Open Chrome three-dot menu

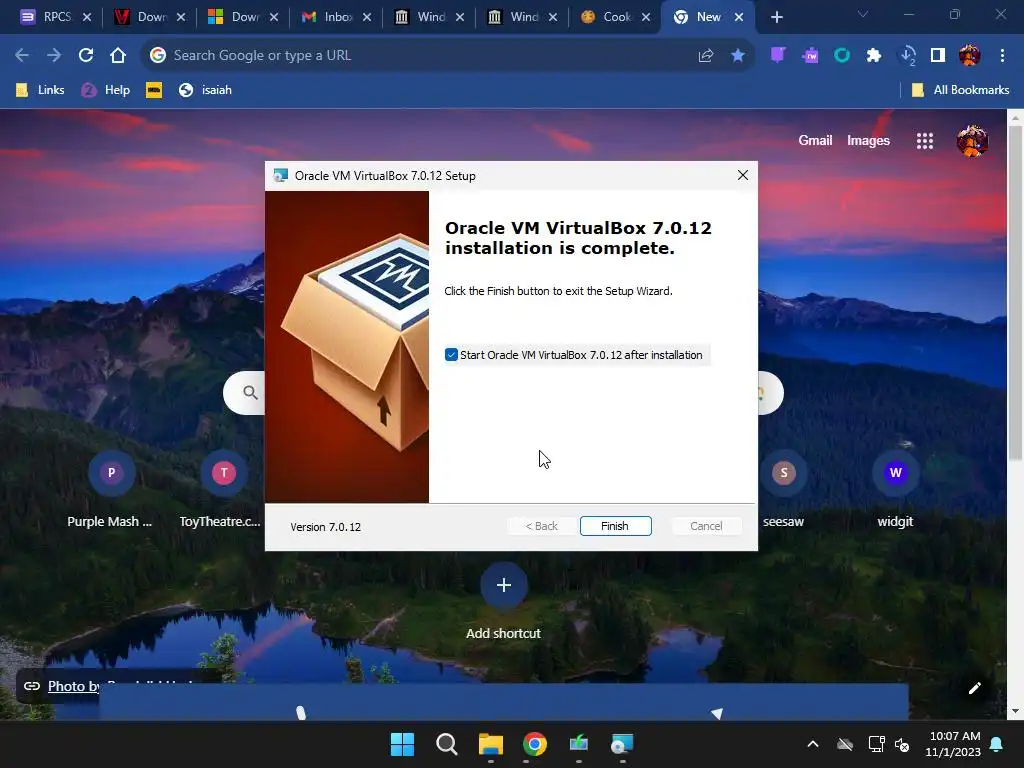click(x=1002, y=56)
